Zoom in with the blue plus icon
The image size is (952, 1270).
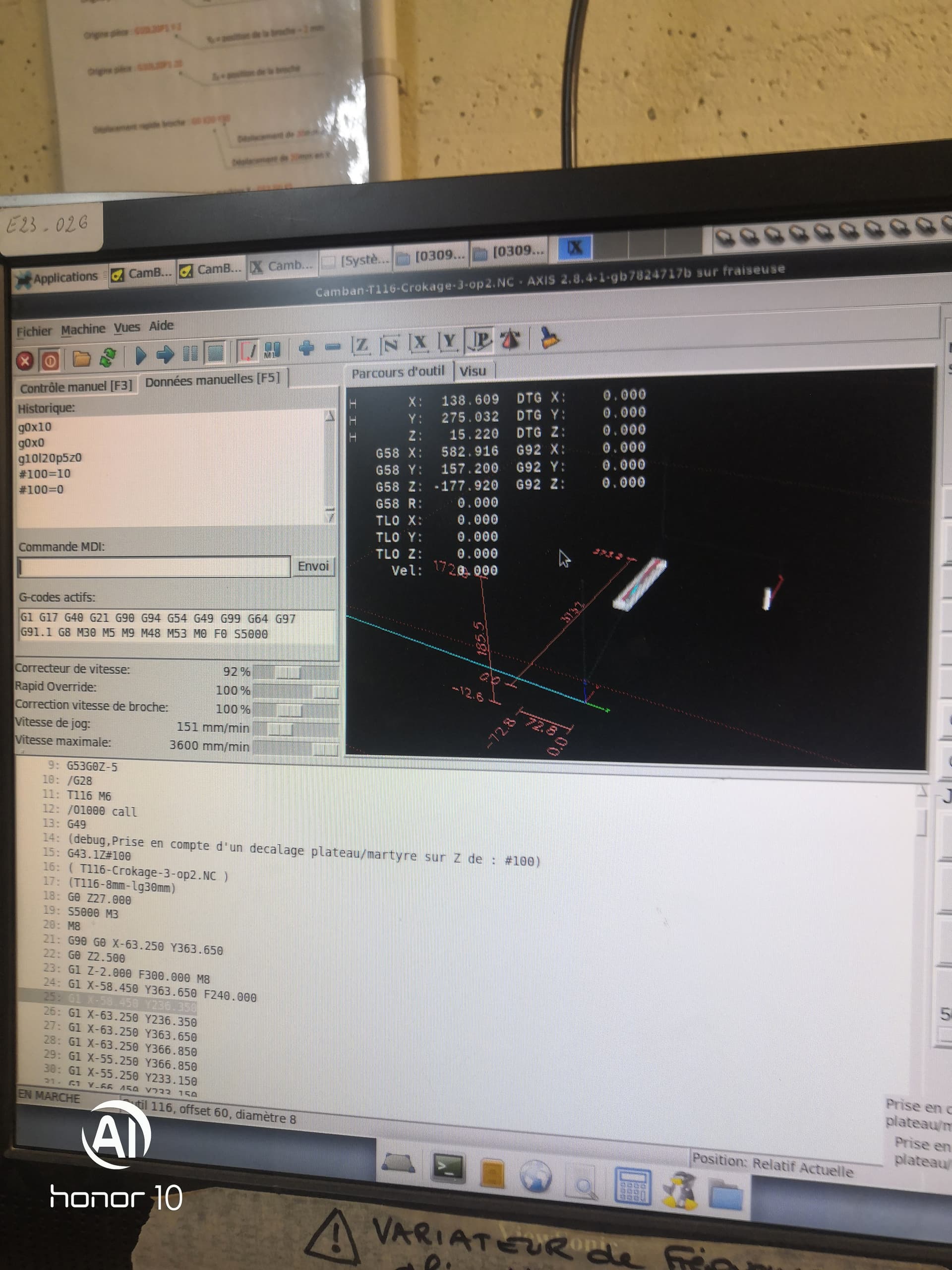click(306, 348)
